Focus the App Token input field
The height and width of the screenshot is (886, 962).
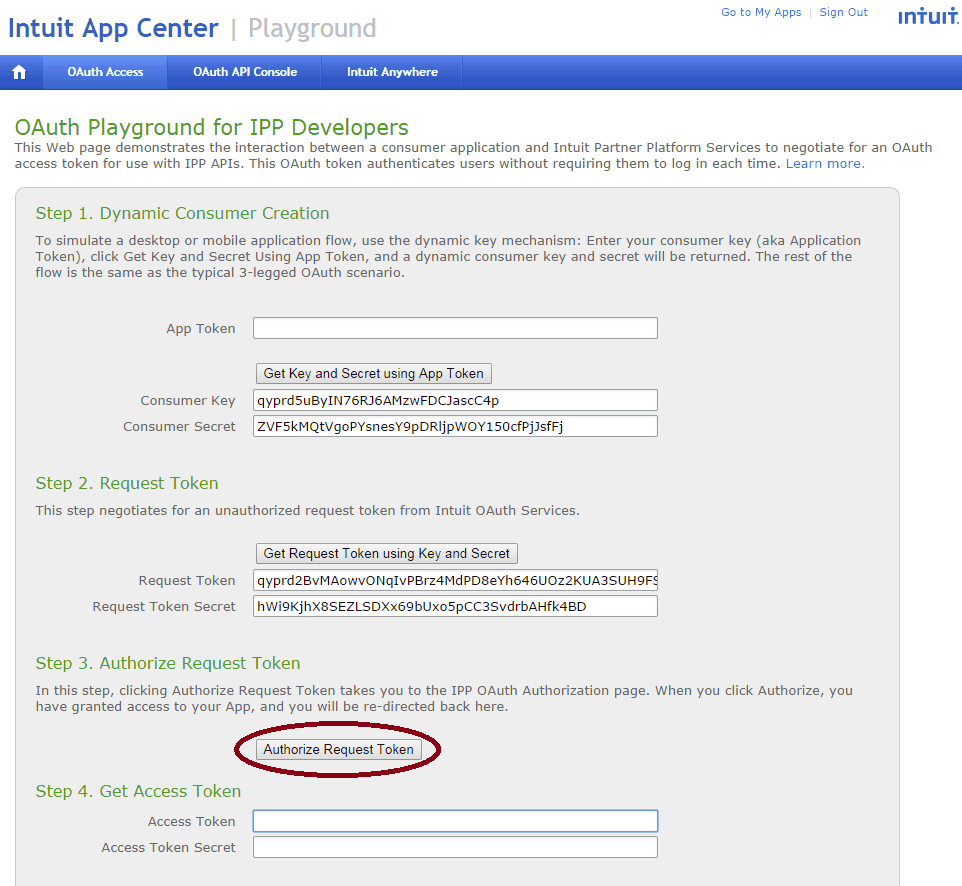click(x=455, y=328)
